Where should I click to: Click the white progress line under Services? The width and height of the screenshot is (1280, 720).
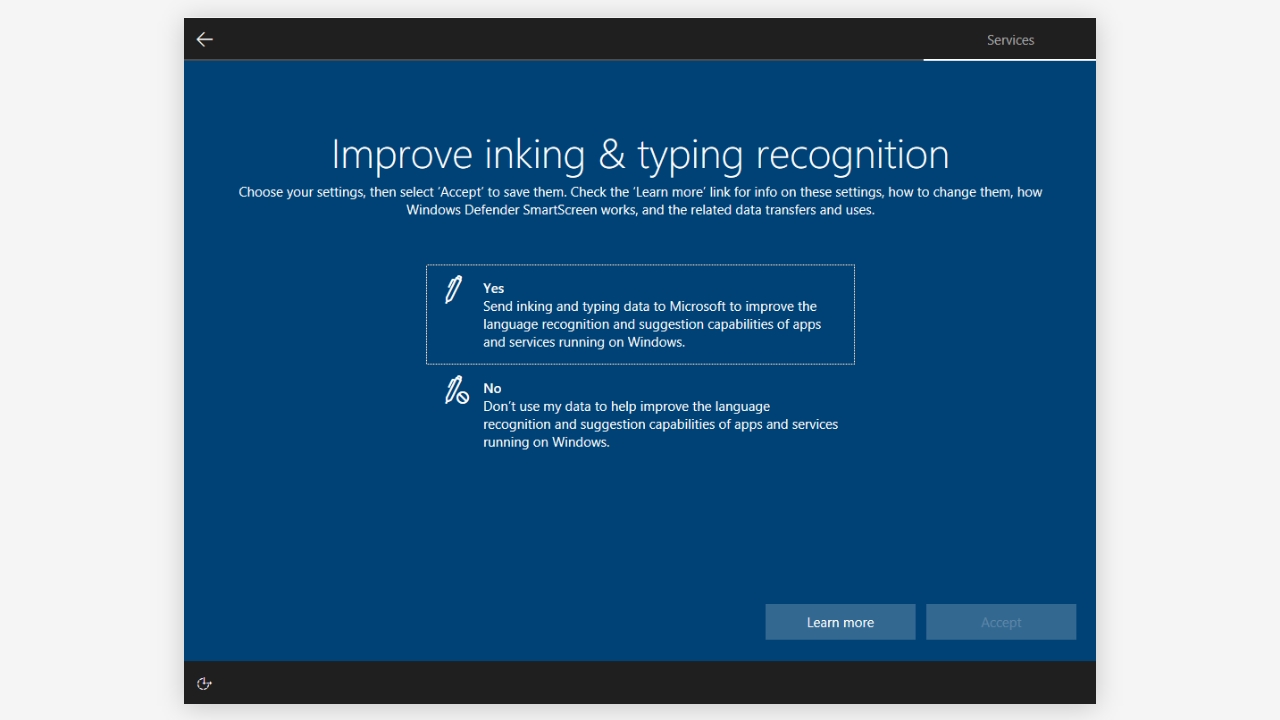pos(1009,60)
